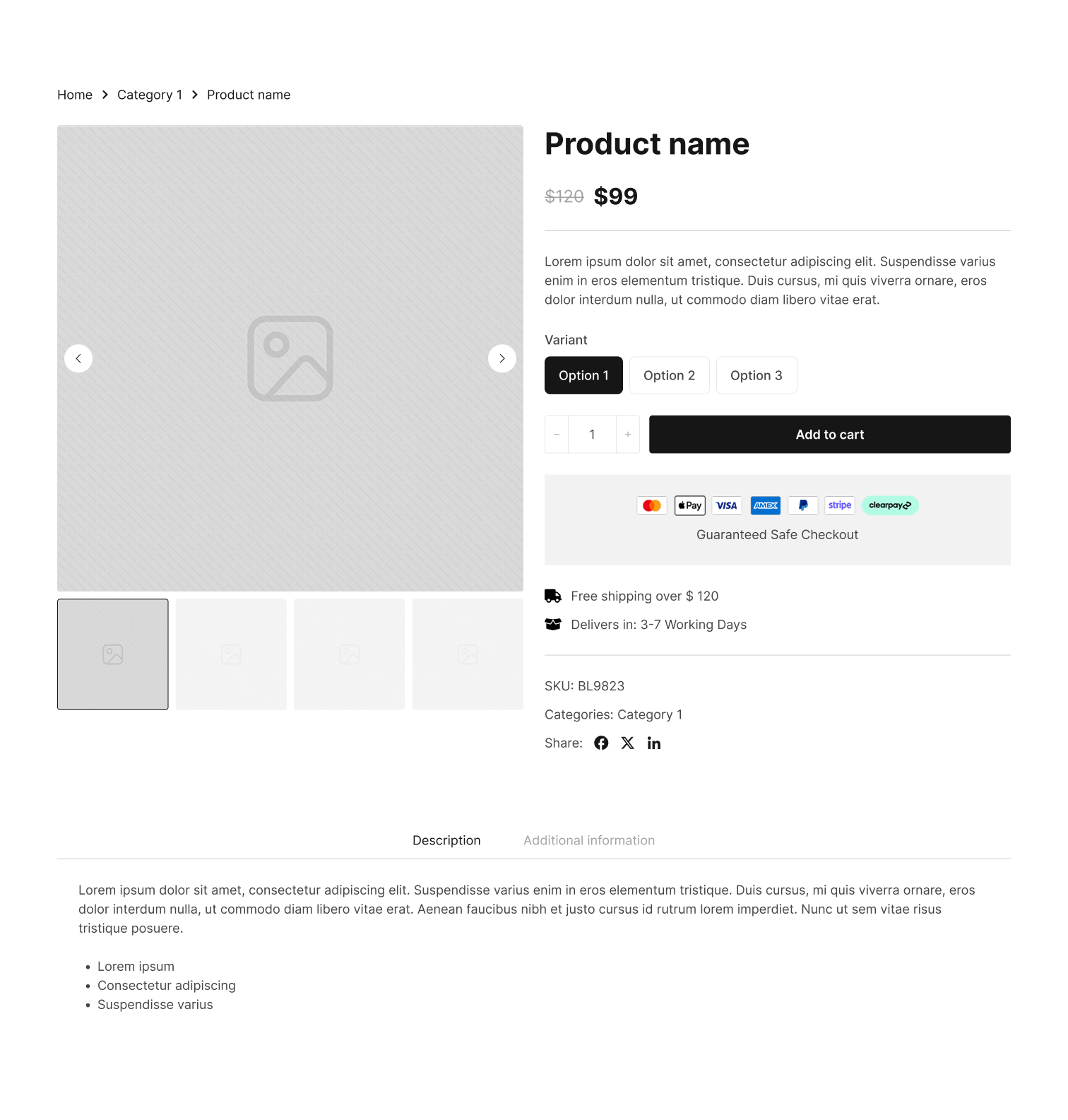Image resolution: width=1068 pixels, height=1120 pixels.
Task: Select variant Option 1
Action: tap(583, 375)
